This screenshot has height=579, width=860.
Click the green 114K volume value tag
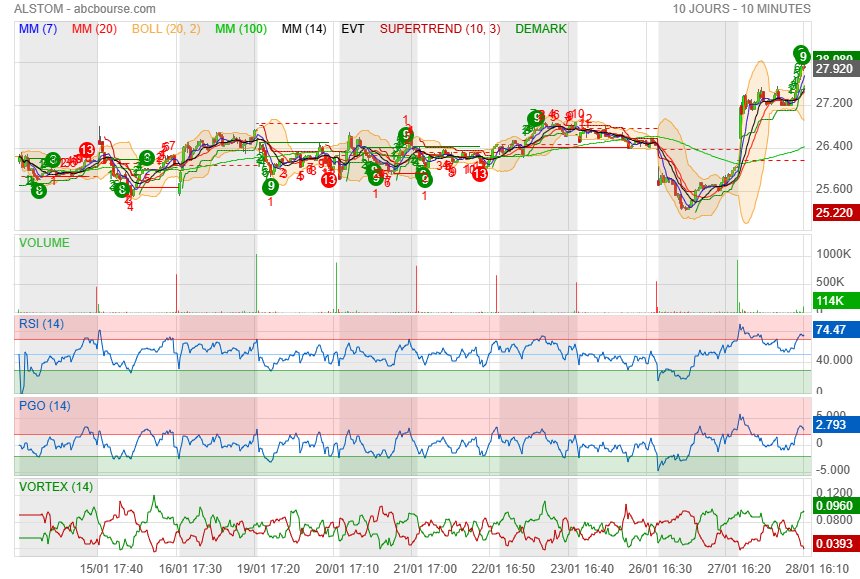coord(829,301)
